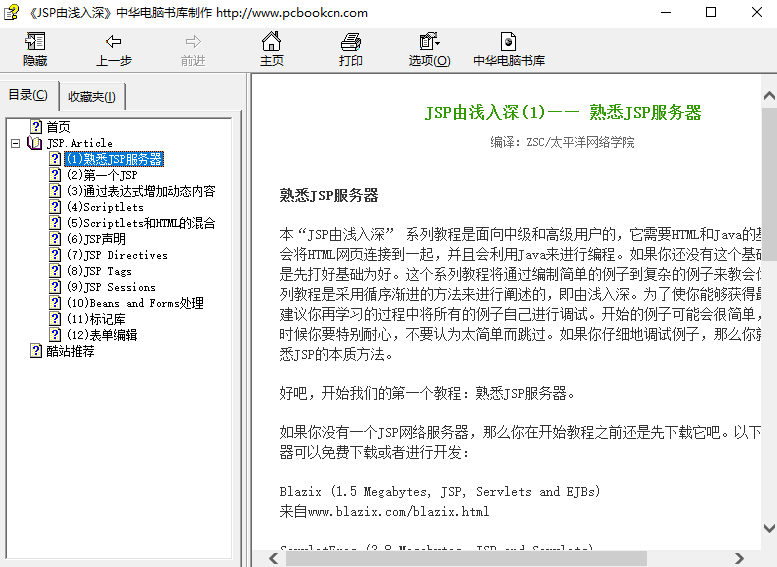
Task: Click the book icon beside JSP.Article
Action: (x=36, y=143)
